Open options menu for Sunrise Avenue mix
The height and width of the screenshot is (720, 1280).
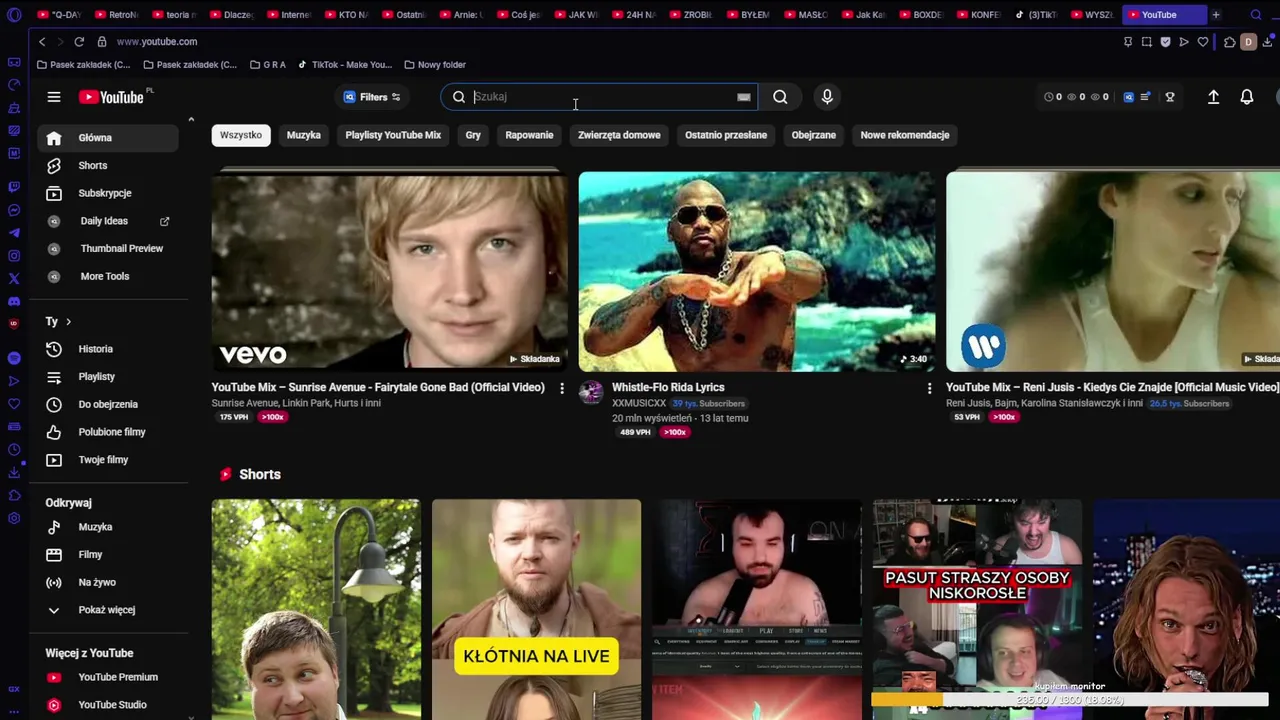[x=561, y=388]
